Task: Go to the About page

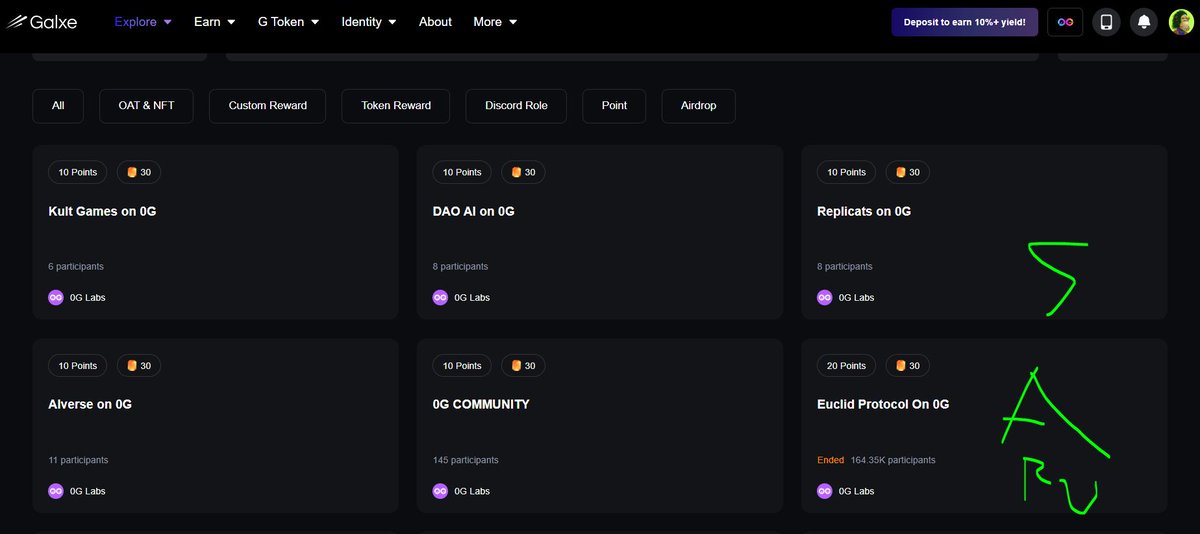Action: (435, 21)
